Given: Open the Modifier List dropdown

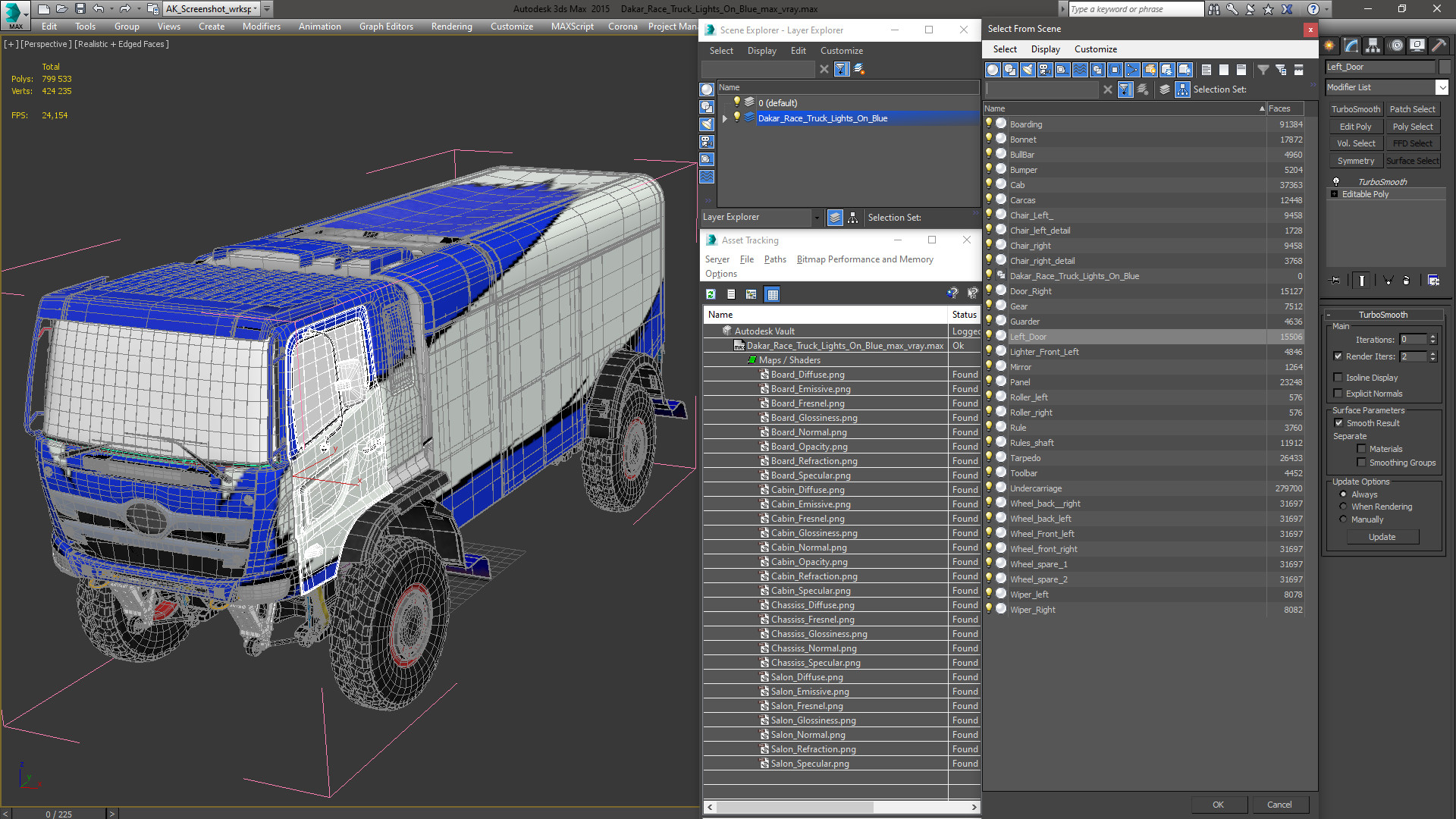Looking at the screenshot, I should pos(1442,87).
